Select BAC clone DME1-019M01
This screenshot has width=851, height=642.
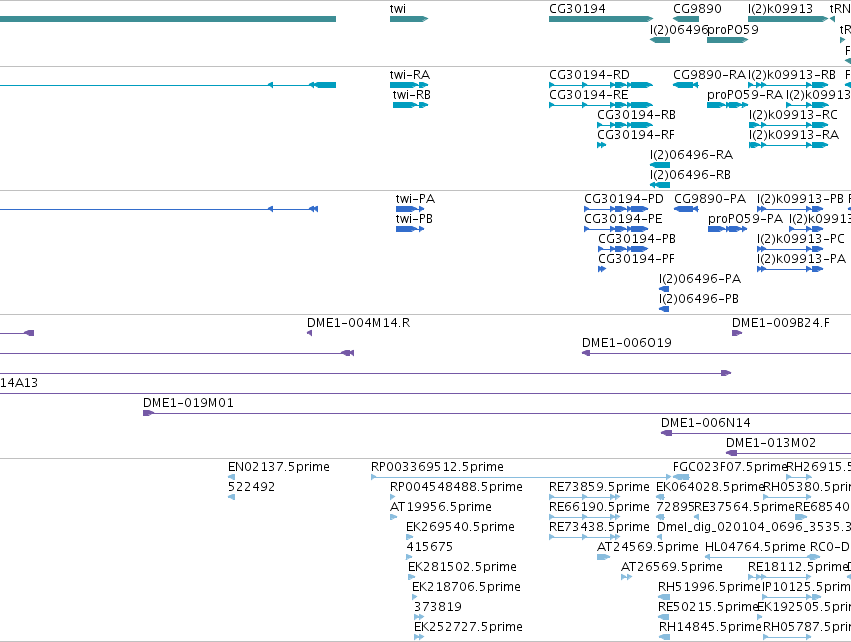(497, 414)
